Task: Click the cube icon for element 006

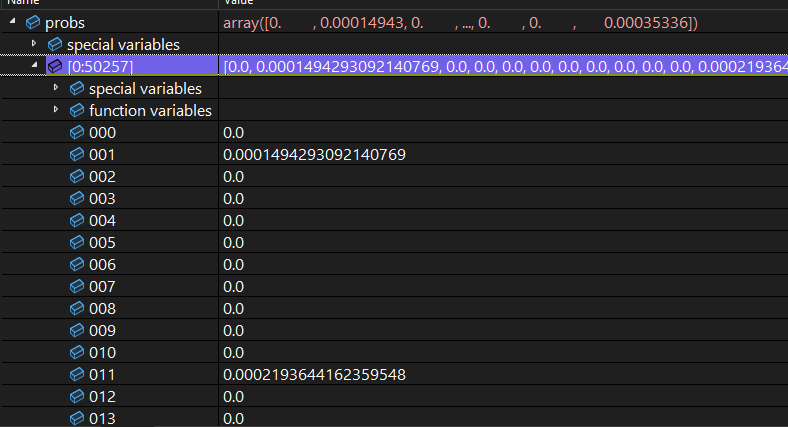Action: 77,264
